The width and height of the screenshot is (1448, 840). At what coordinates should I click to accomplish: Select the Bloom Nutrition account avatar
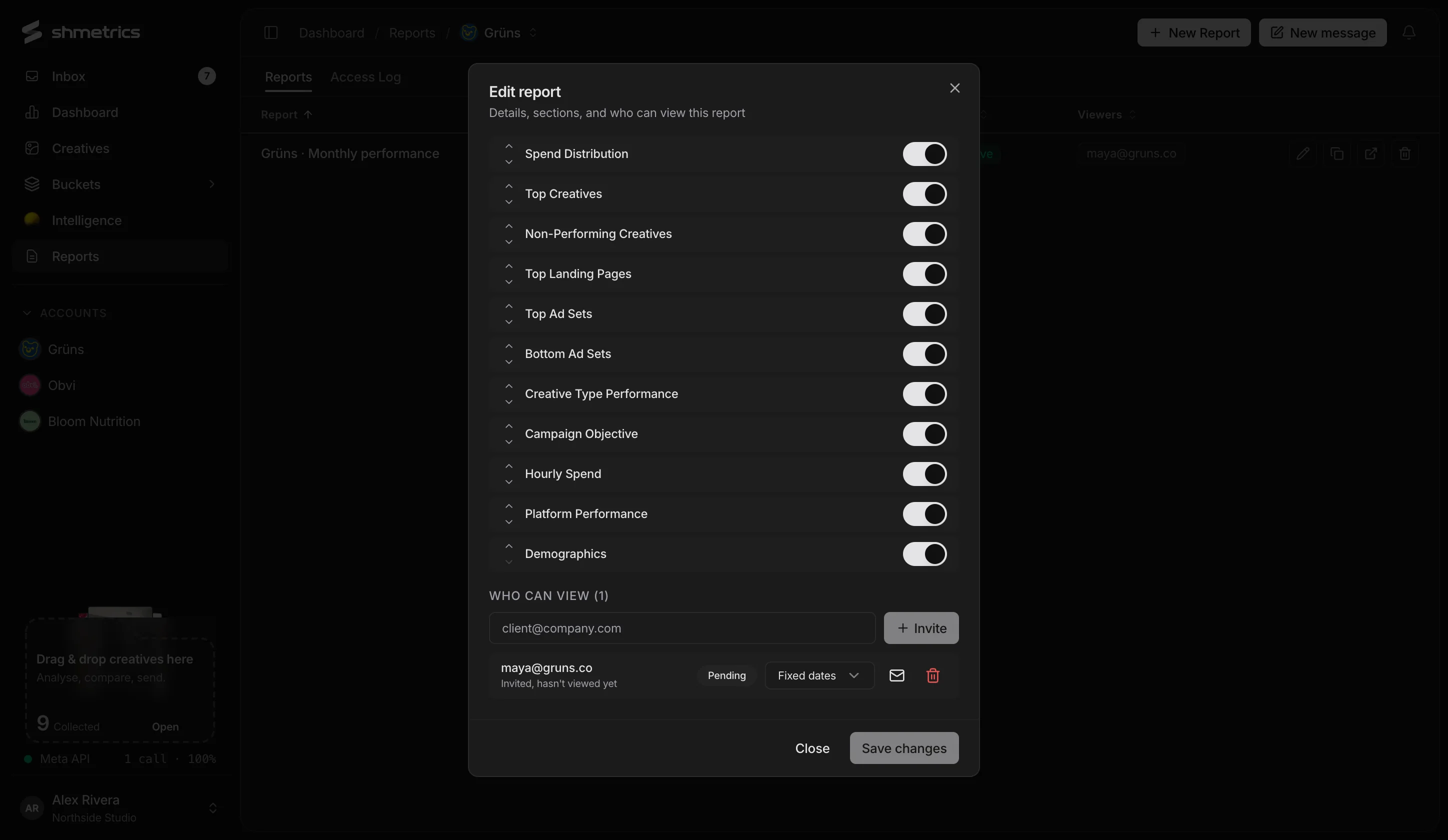point(30,421)
